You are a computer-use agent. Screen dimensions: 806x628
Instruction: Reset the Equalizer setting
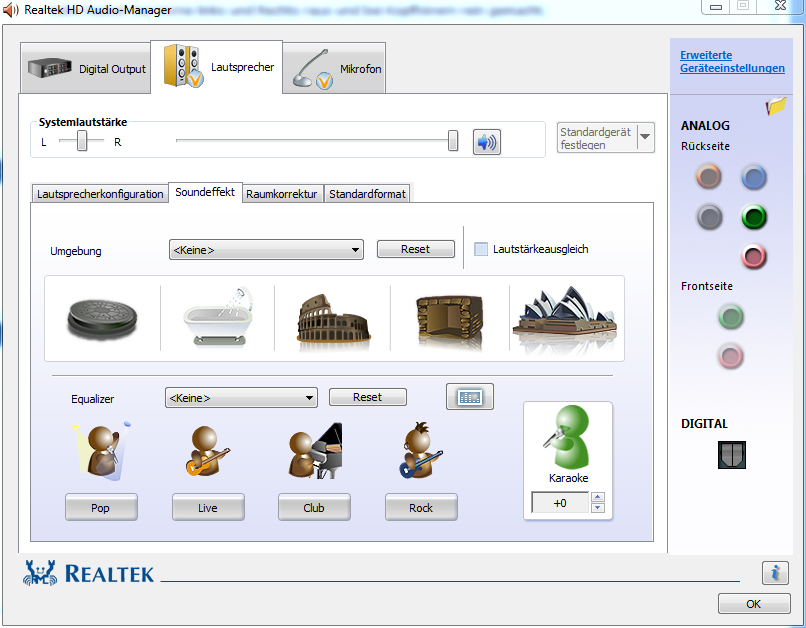tap(368, 397)
